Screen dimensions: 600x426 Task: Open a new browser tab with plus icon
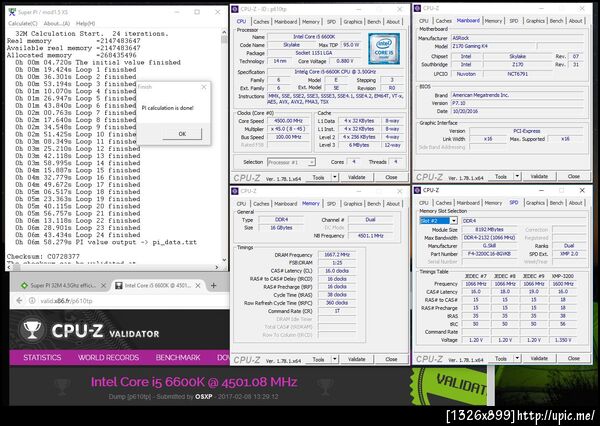[x=214, y=285]
